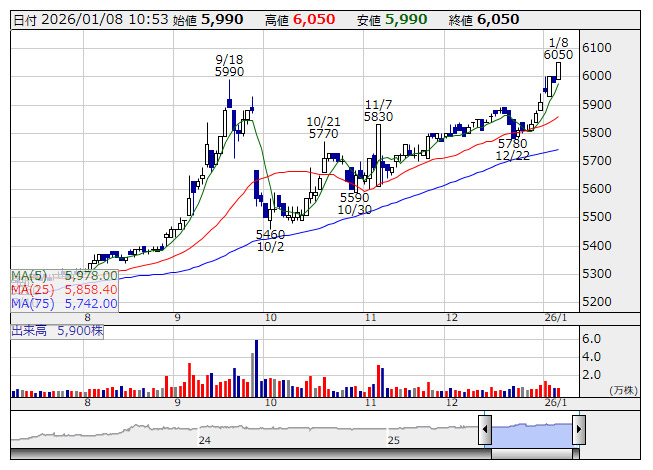
Task: Click the 1/8 6050 high annotation
Action: [x=558, y=48]
